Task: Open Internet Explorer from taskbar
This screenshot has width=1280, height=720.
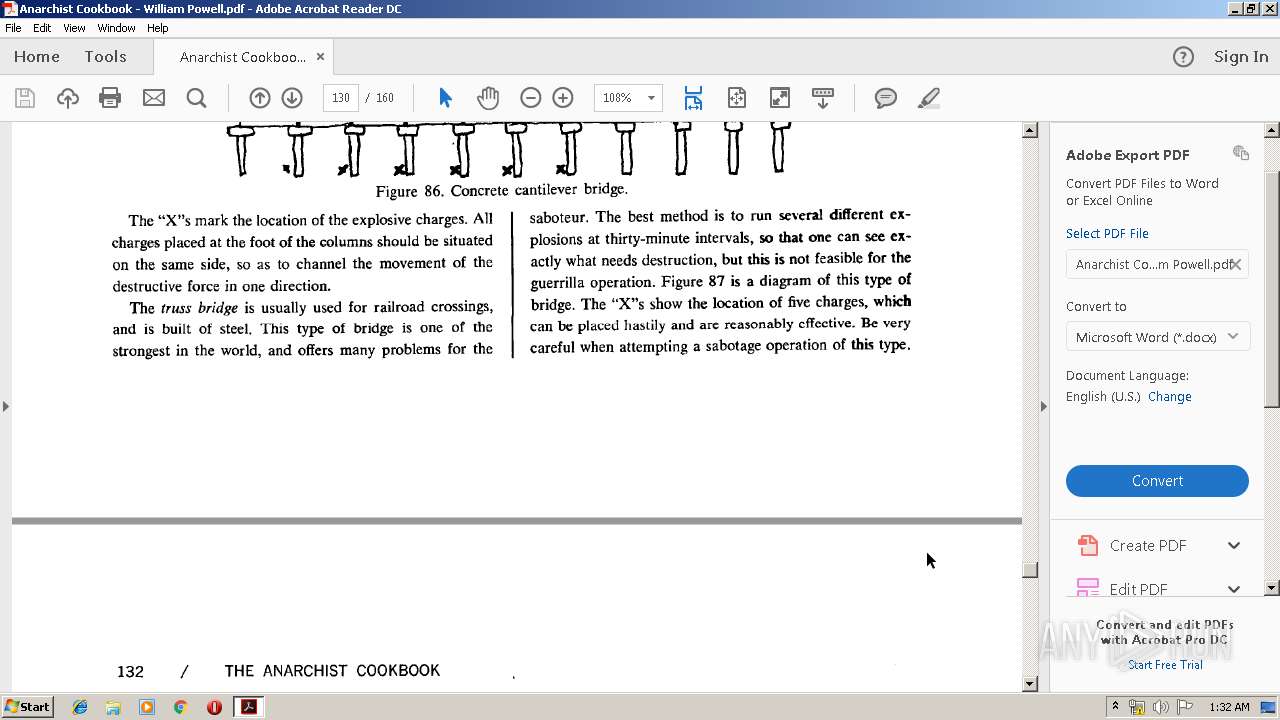Action: (x=80, y=707)
